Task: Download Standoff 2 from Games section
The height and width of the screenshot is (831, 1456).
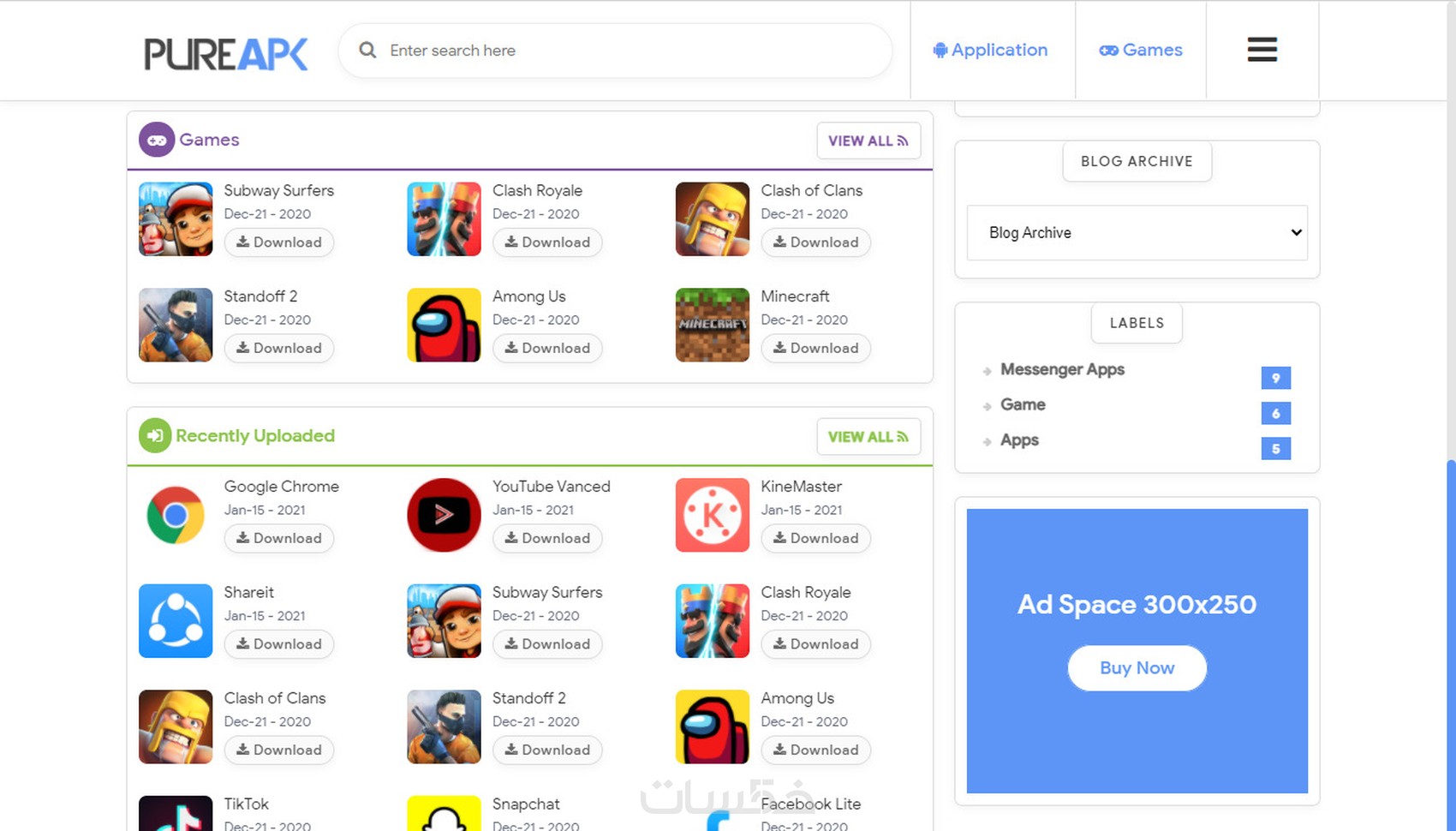Action: click(x=279, y=348)
